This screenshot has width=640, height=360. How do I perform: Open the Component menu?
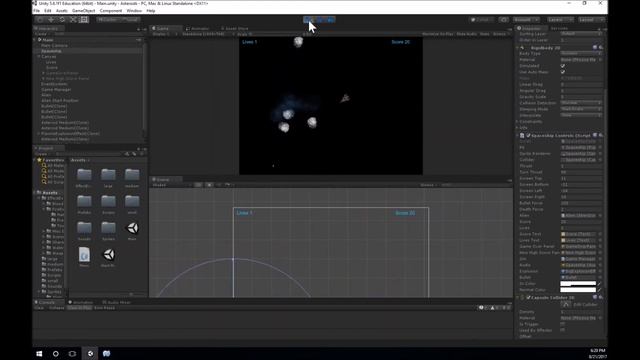(x=111, y=11)
